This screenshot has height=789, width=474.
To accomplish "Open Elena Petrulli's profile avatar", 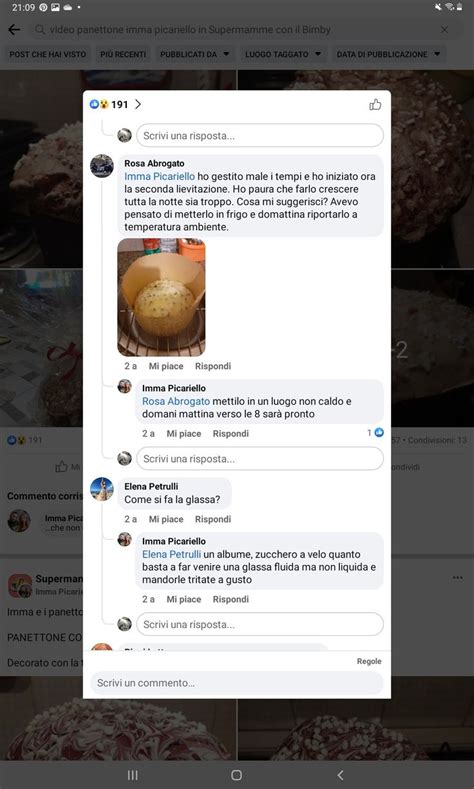I will click(102, 489).
